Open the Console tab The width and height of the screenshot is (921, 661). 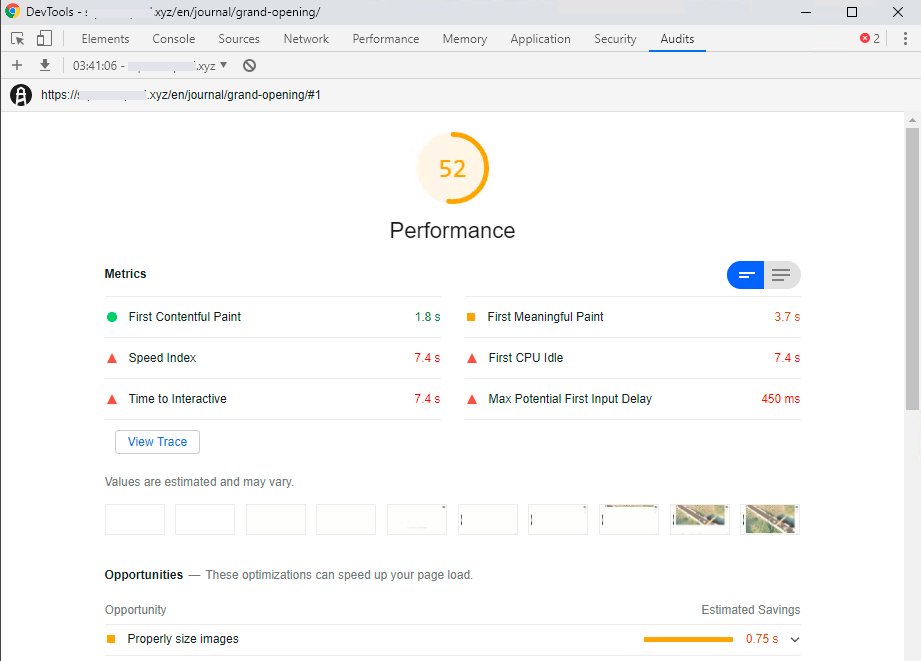tap(174, 39)
